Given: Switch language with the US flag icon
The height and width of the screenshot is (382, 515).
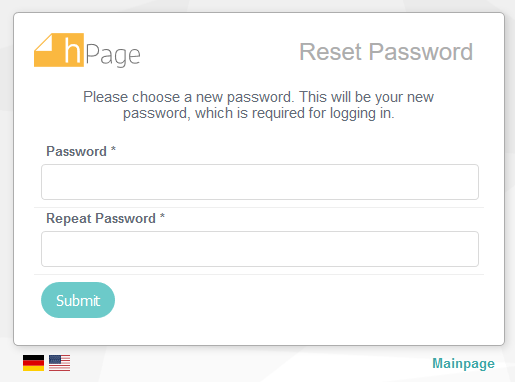Looking at the screenshot, I should 59,363.
